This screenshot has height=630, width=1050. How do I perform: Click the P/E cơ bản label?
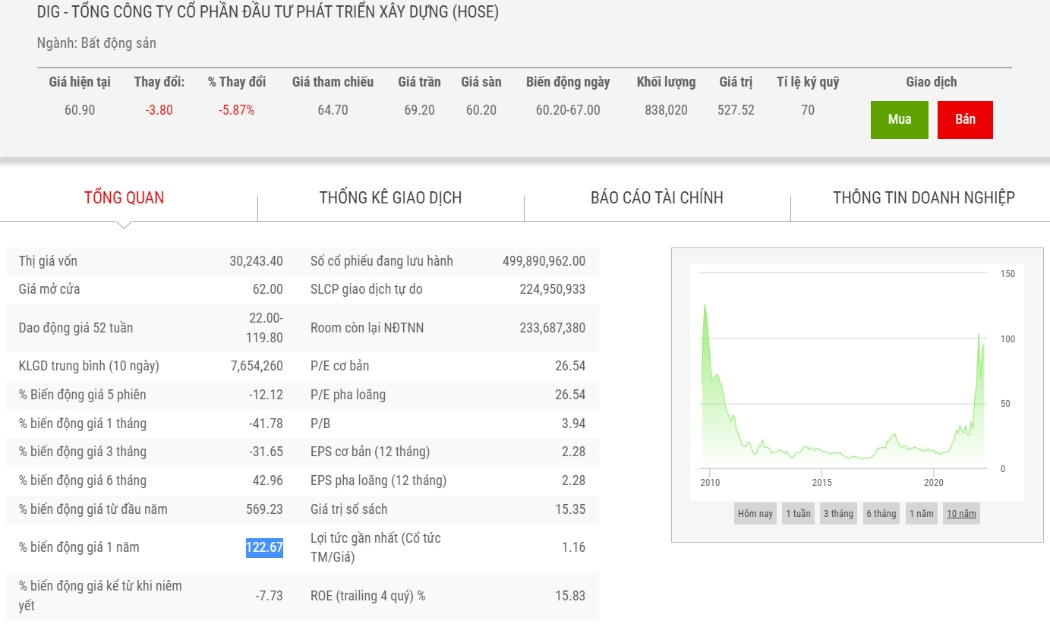tap(340, 366)
